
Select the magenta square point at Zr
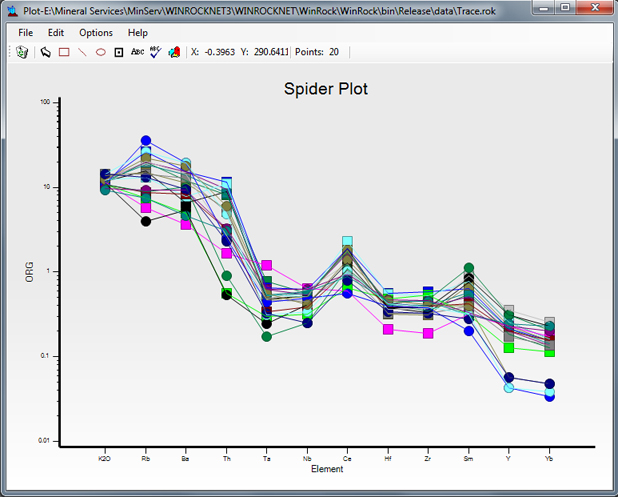428,334
